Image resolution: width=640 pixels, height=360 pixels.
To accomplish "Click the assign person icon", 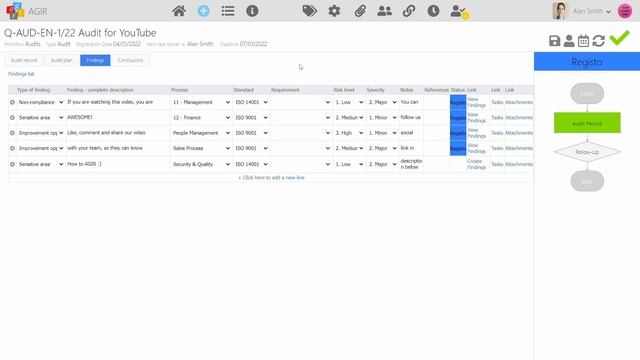I will coord(569,41).
